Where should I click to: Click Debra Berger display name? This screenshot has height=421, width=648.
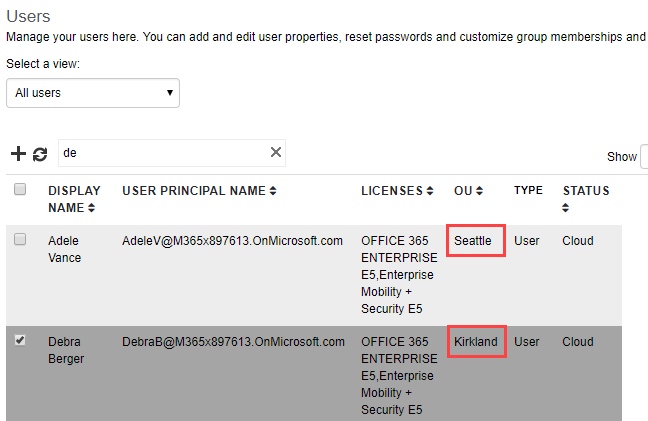(x=66, y=350)
